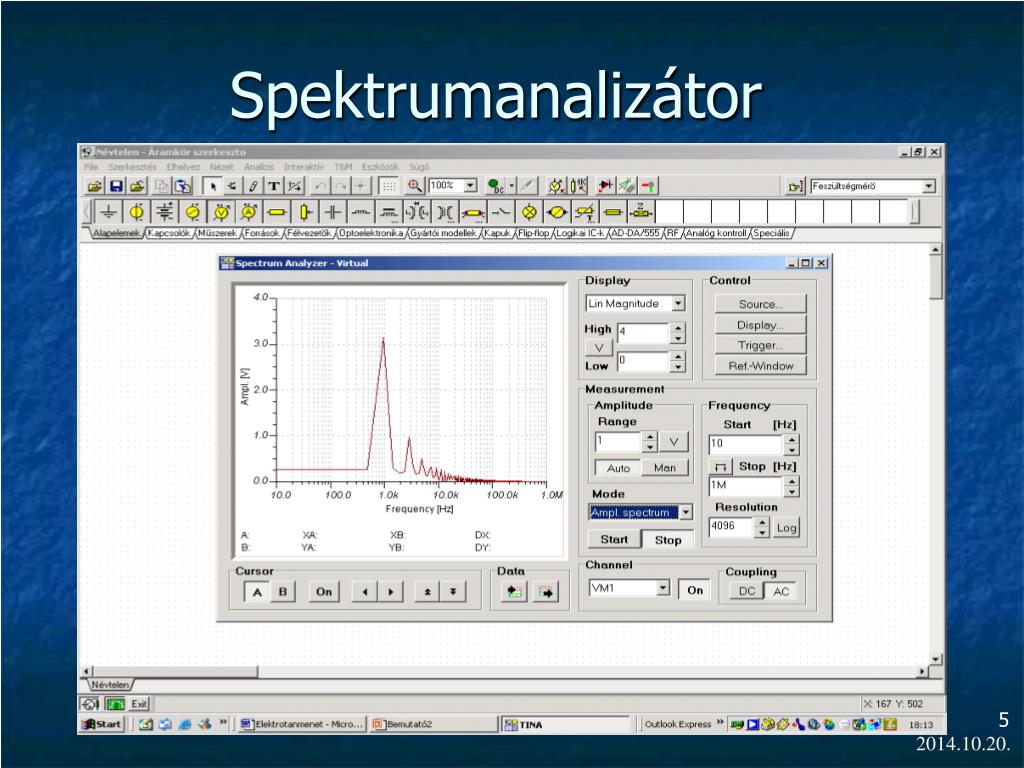Switch to the Műszerek component tab
Image resolution: width=1024 pixels, height=768 pixels.
click(218, 233)
